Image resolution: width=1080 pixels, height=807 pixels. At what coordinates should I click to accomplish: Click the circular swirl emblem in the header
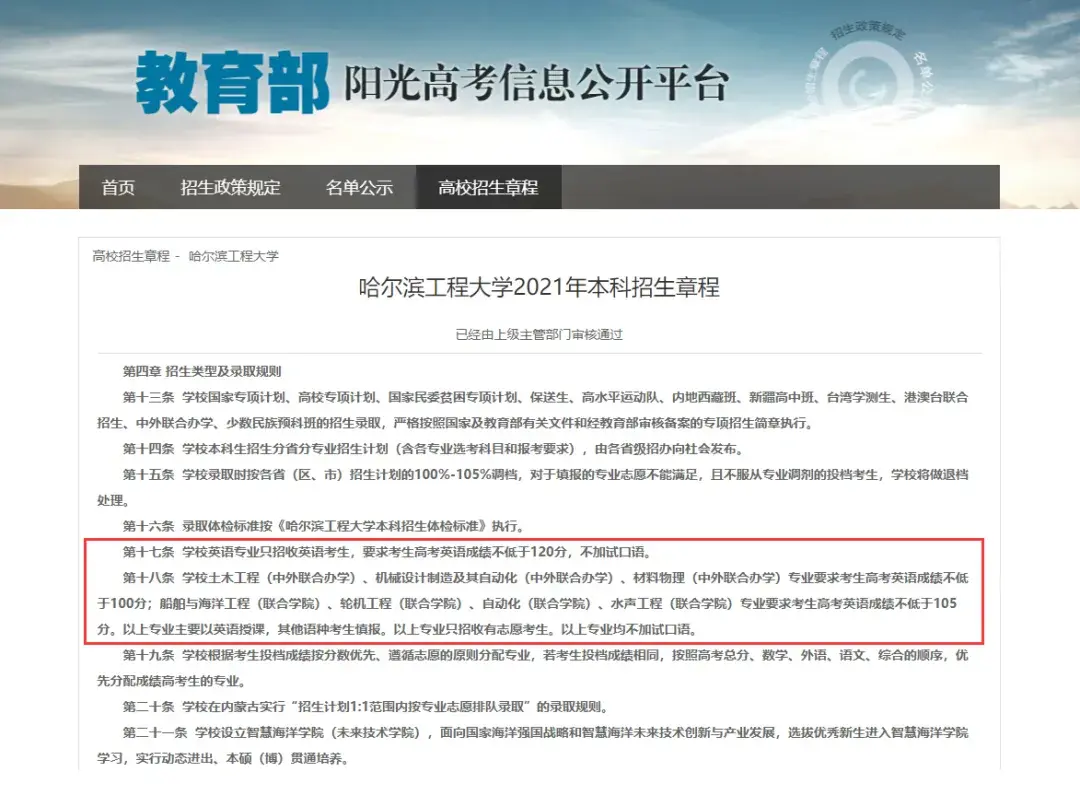coord(869,81)
